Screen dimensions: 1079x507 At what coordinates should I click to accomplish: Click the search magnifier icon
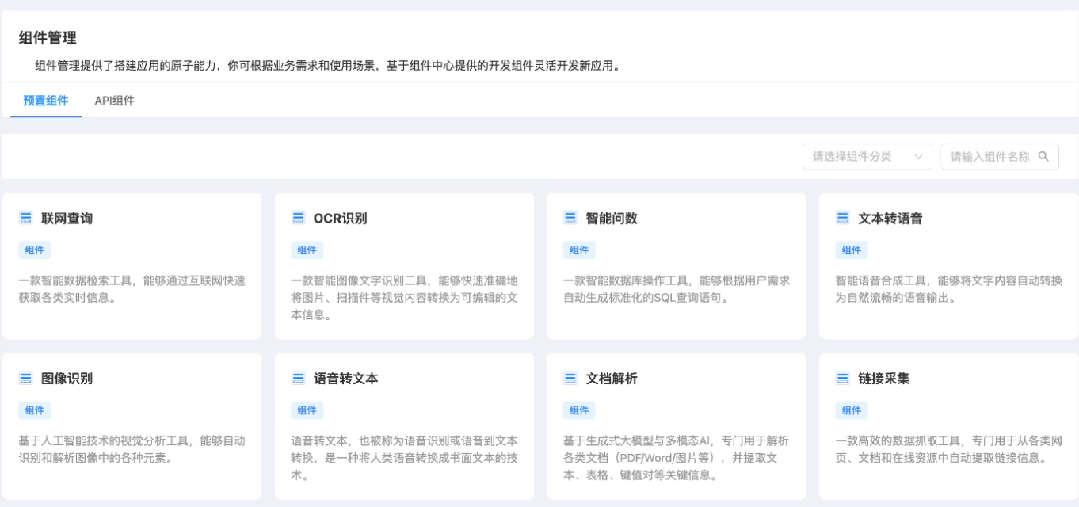(1043, 156)
